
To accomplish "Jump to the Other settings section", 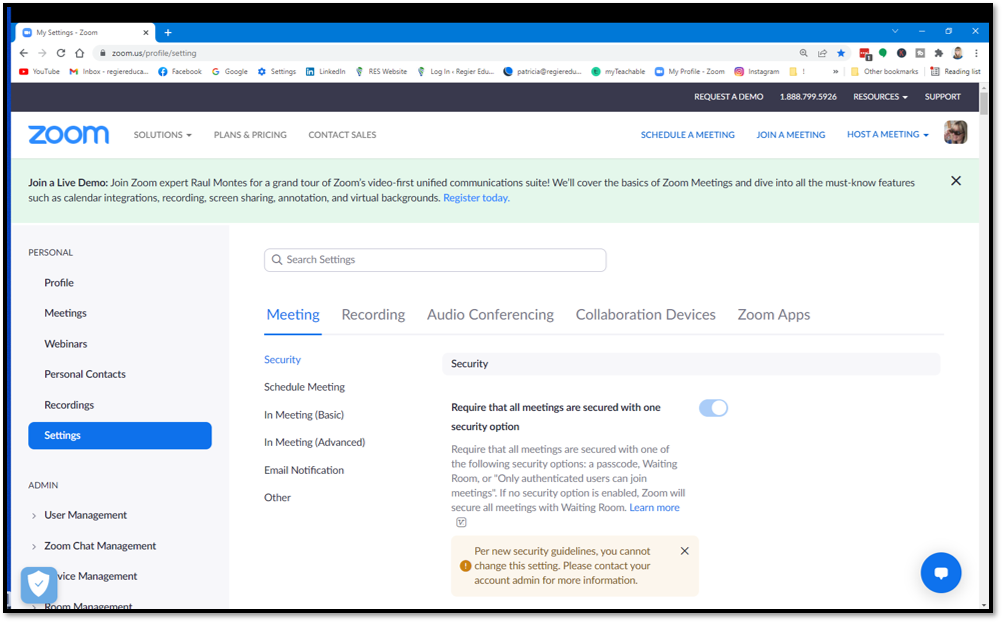I will pos(277,497).
